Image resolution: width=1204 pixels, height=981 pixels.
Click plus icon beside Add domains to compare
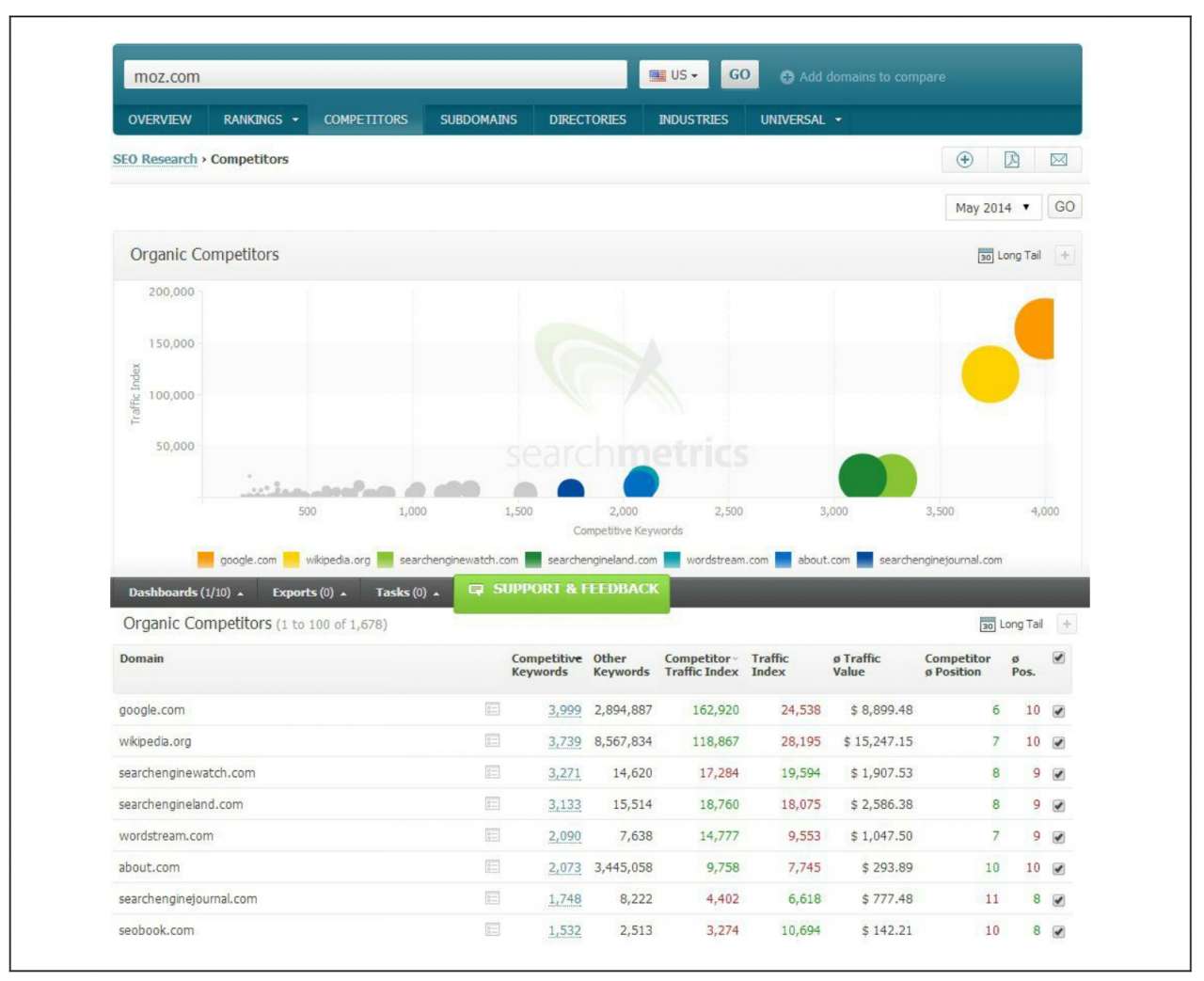[786, 77]
